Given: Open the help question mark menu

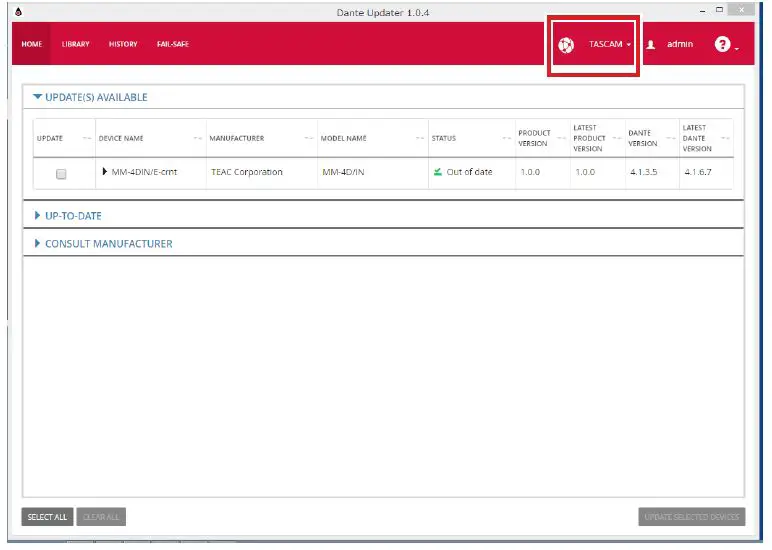Looking at the screenshot, I should pos(726,45).
